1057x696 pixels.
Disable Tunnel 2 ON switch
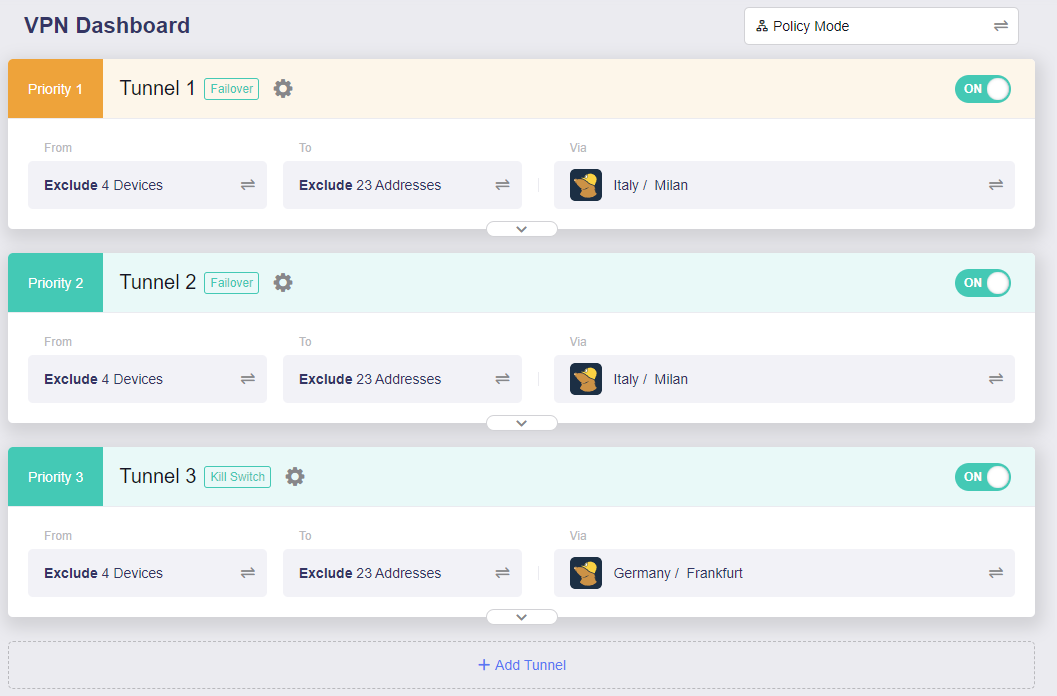pos(982,283)
